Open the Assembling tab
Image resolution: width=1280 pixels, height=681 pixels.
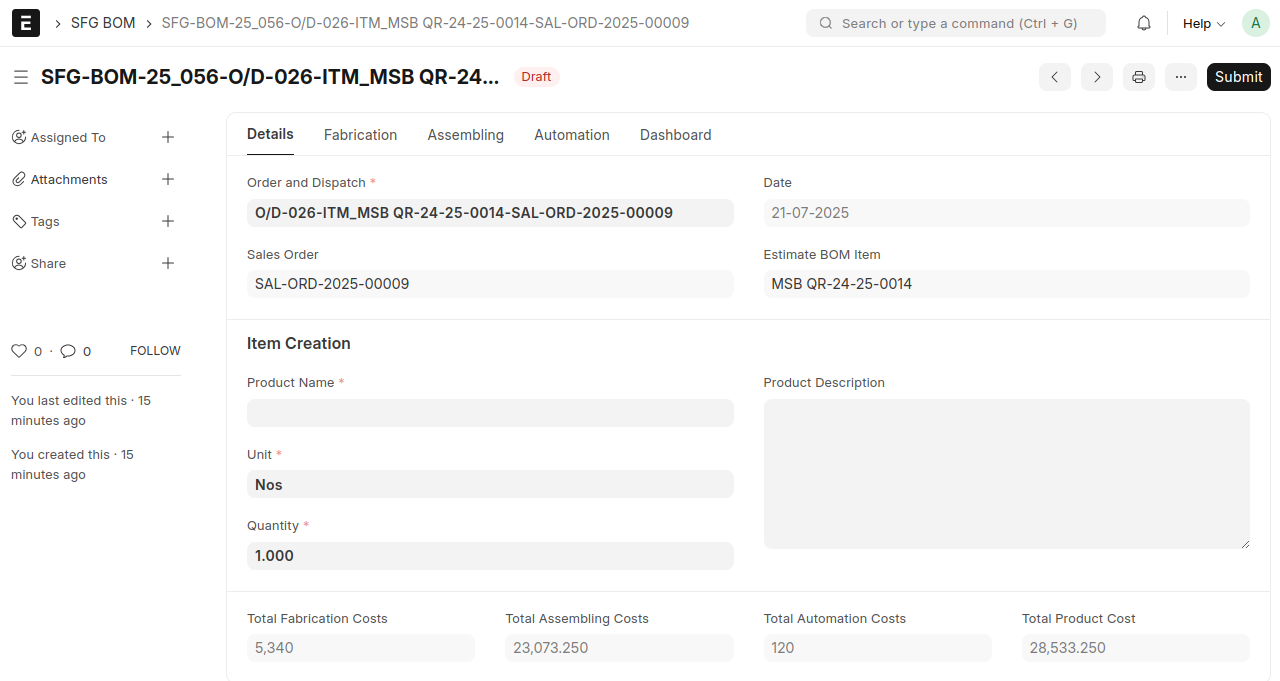tap(465, 135)
